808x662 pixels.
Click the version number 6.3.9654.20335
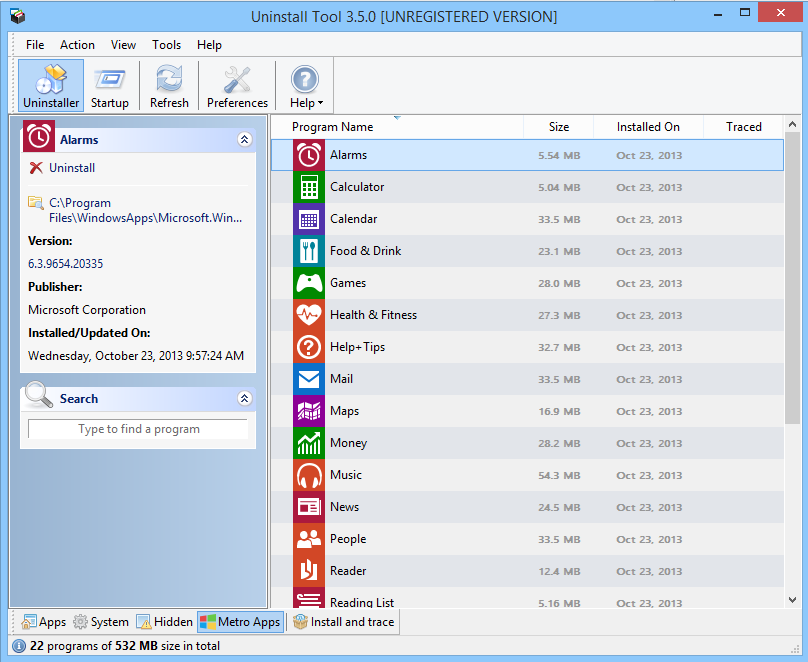65,264
